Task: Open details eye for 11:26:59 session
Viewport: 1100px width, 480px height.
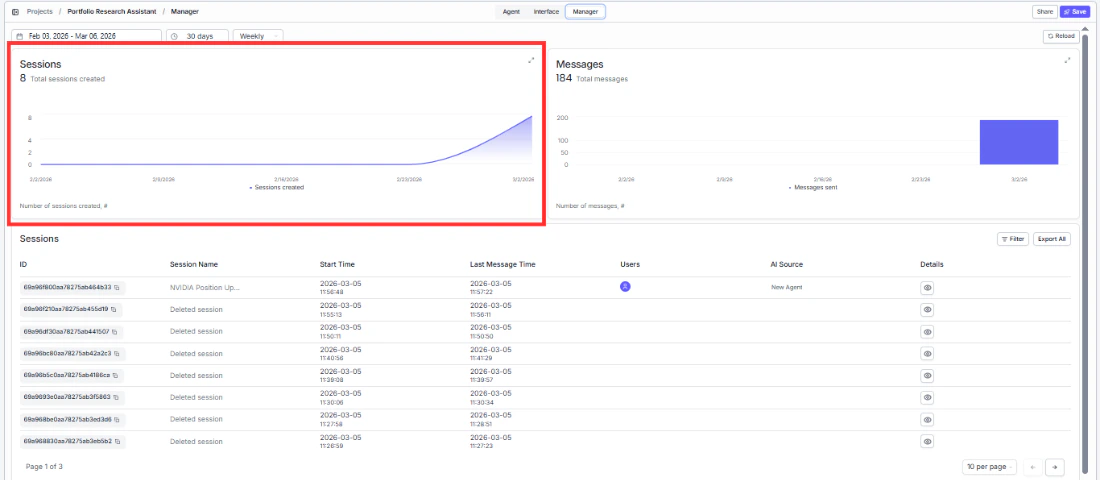Action: [927, 441]
